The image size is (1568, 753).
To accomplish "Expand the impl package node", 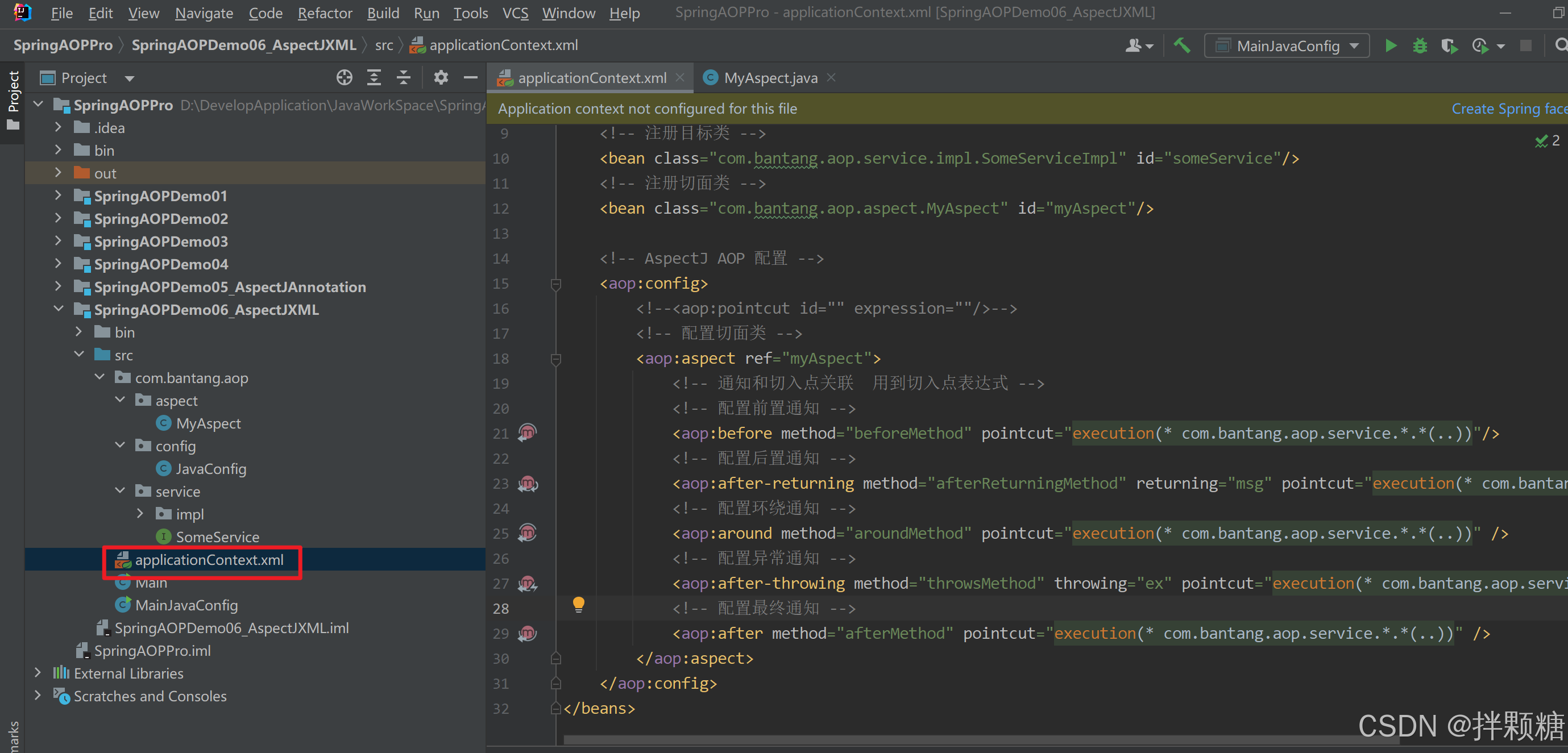I will pos(140,514).
